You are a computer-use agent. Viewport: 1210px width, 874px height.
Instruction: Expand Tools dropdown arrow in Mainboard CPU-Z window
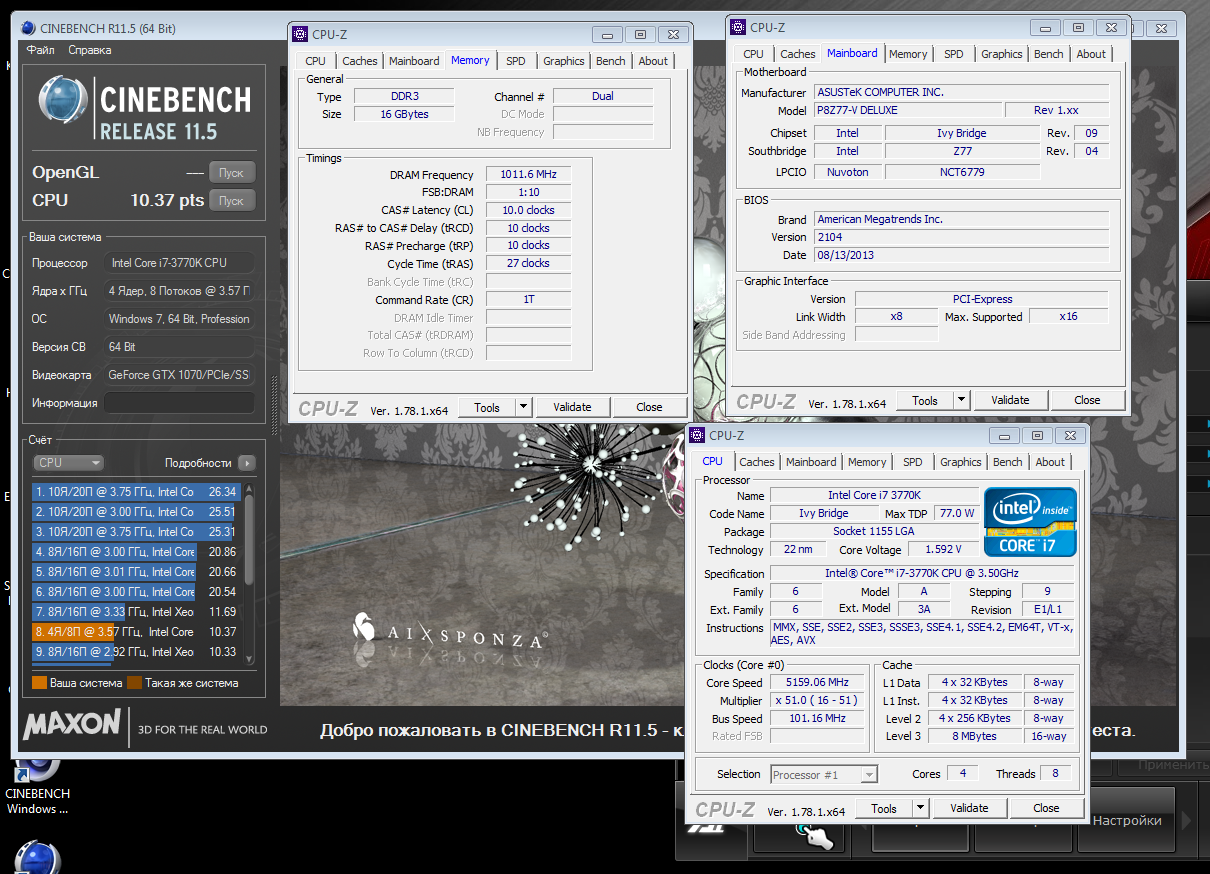click(961, 400)
